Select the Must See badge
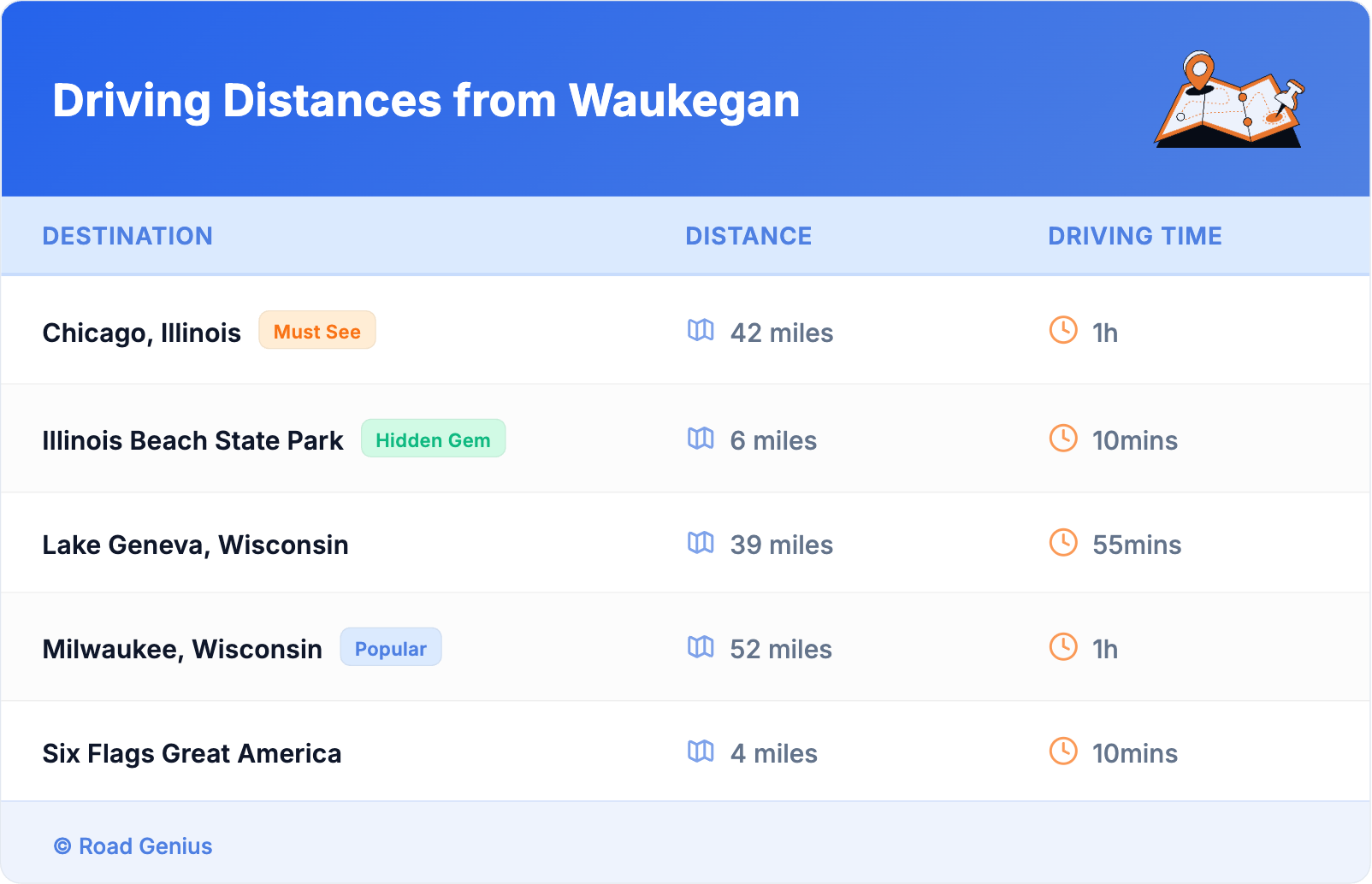This screenshot has height=884, width=1372. (317, 331)
